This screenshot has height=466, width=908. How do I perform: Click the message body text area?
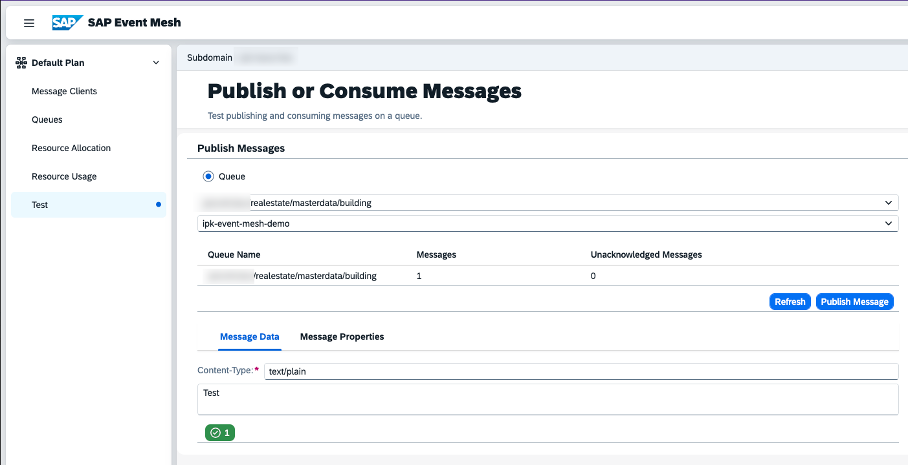coord(548,399)
